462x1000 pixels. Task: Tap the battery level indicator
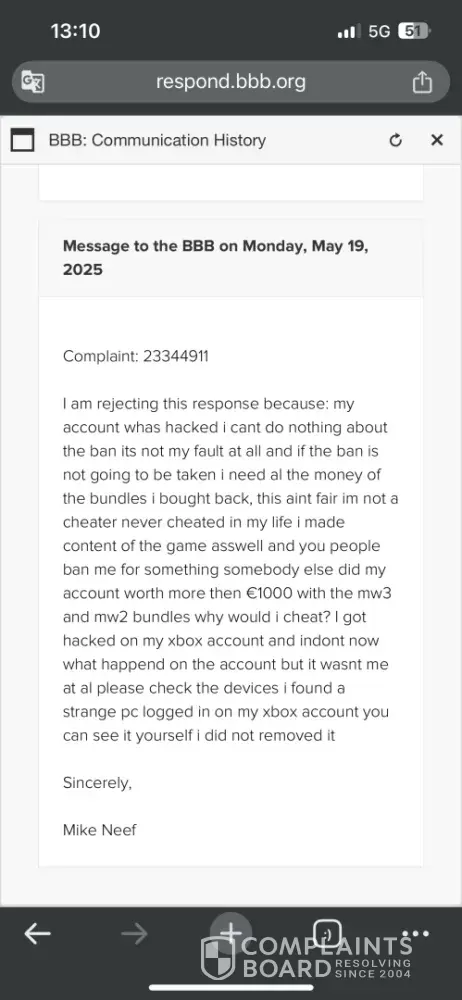point(414,31)
